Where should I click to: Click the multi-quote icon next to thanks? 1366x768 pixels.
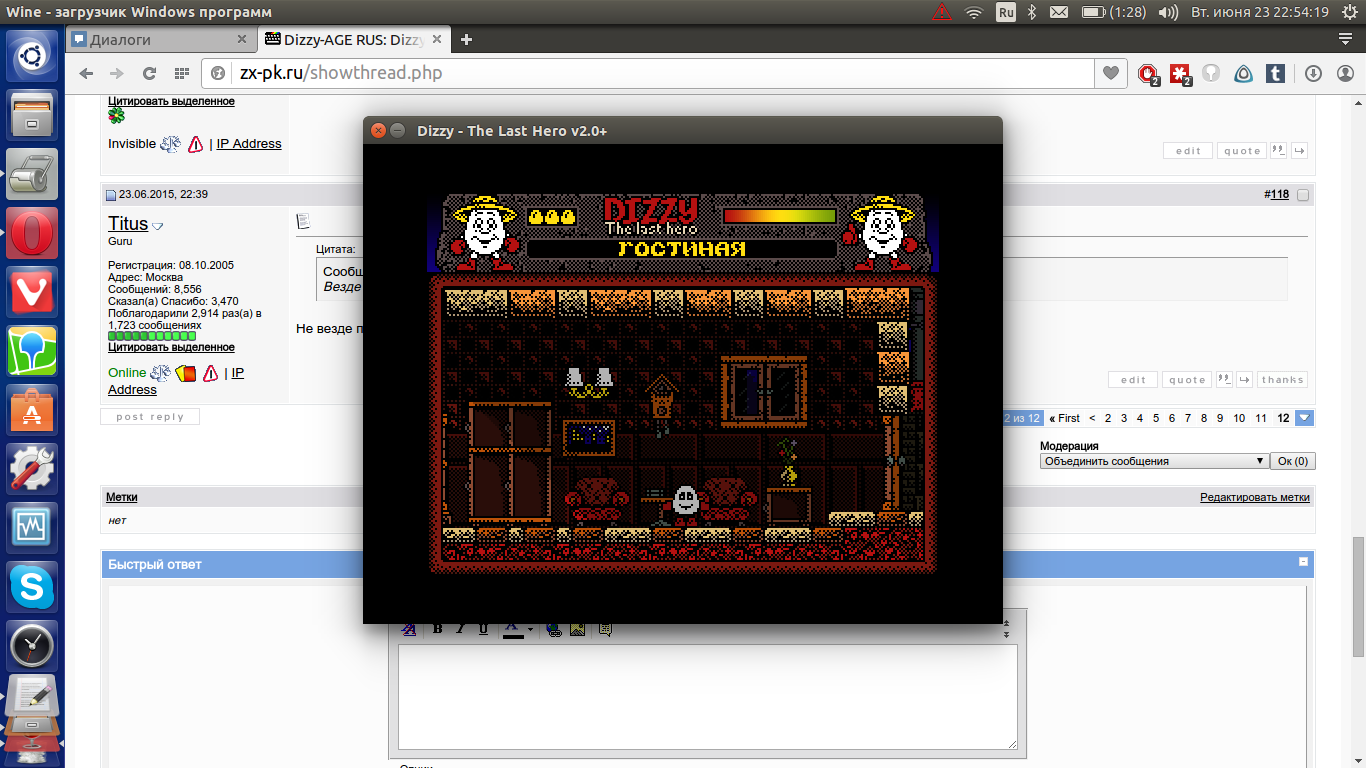(x=1223, y=379)
